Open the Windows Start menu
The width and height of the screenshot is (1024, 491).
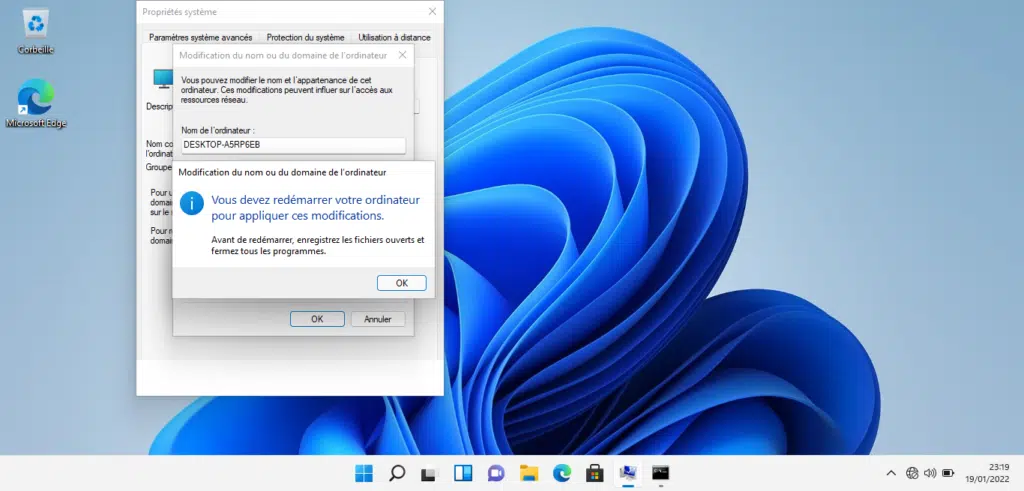click(363, 473)
